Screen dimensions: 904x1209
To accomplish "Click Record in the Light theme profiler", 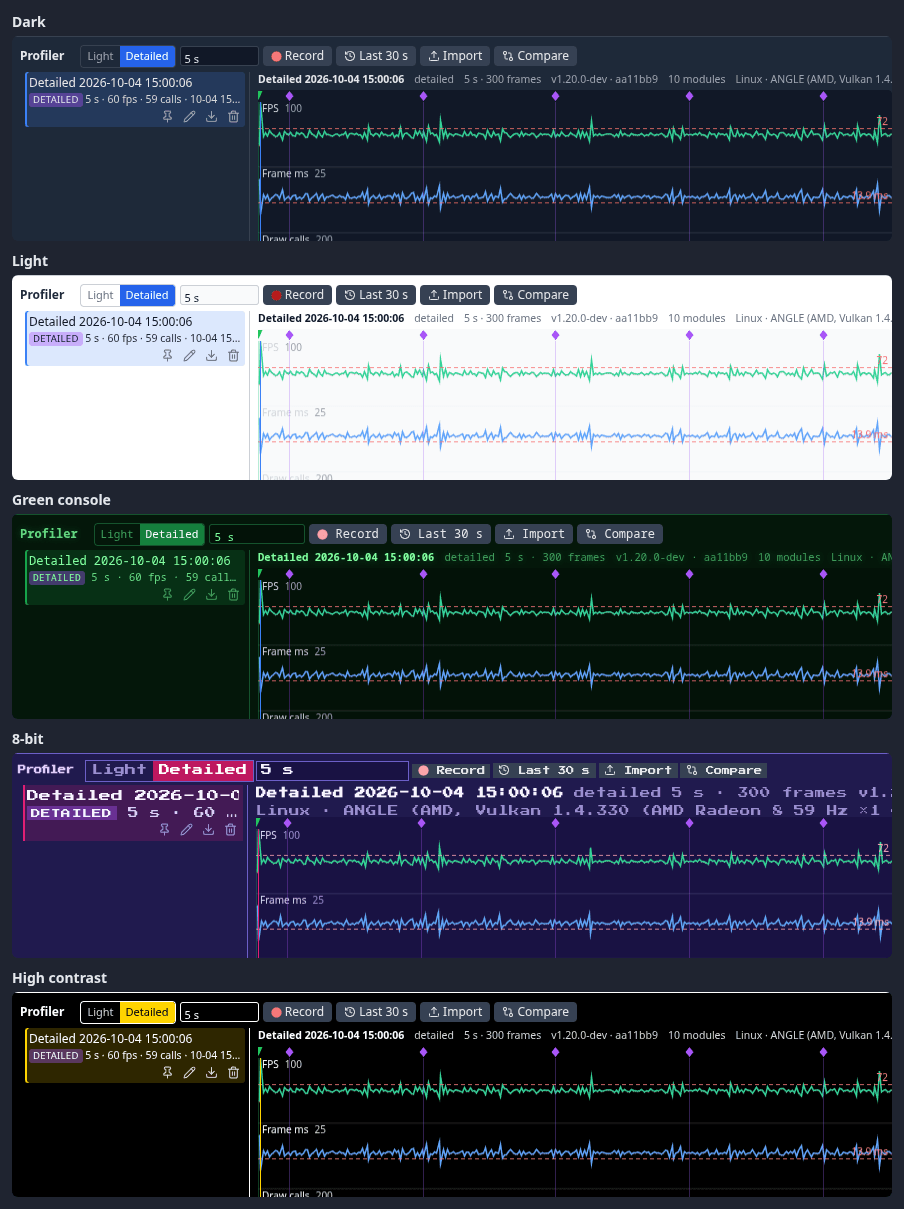I will pos(297,295).
